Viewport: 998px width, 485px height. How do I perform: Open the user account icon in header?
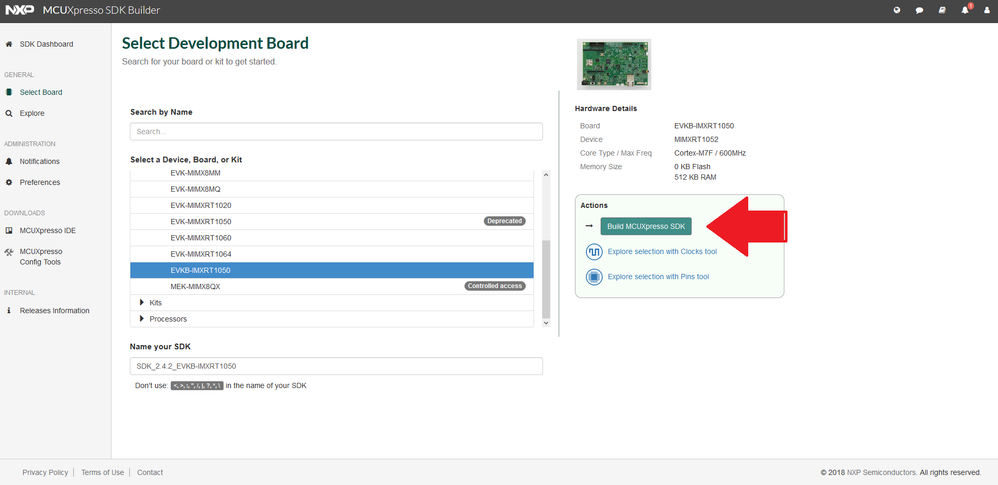pyautogui.click(x=987, y=10)
